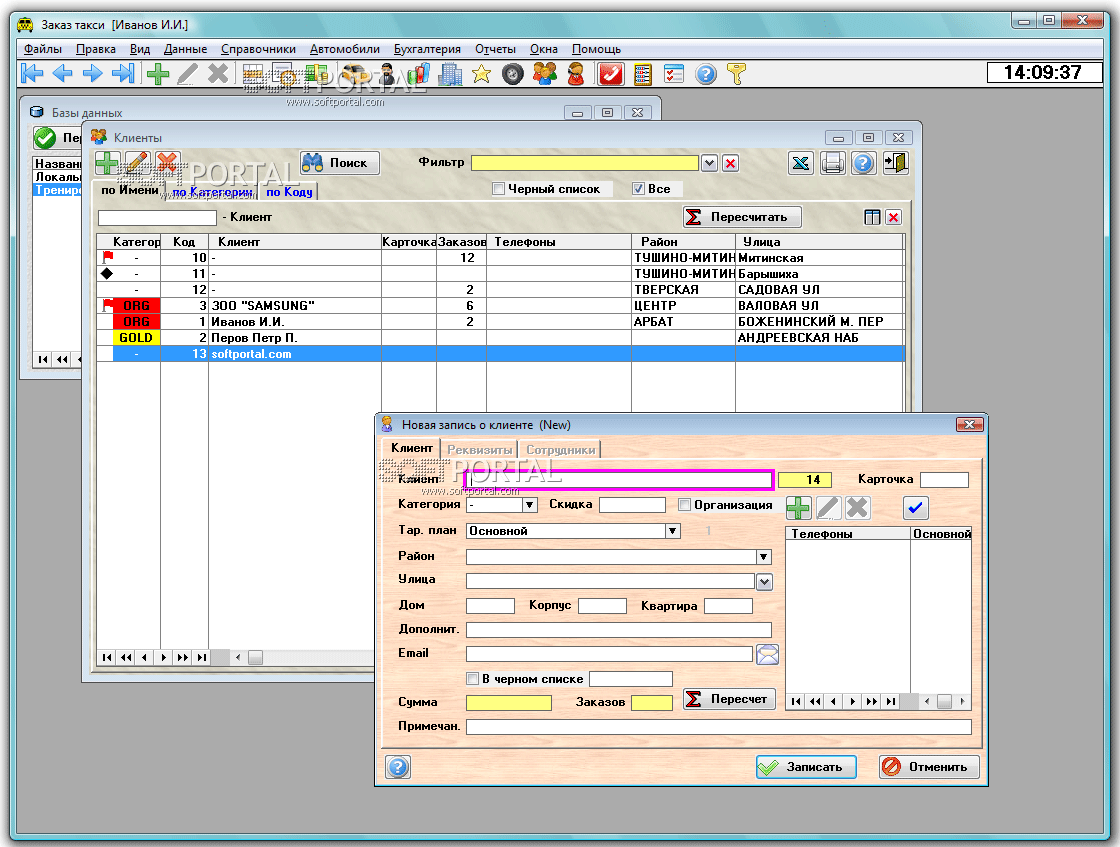
Task: Open the driver man icon in toolbar
Action: [386, 74]
